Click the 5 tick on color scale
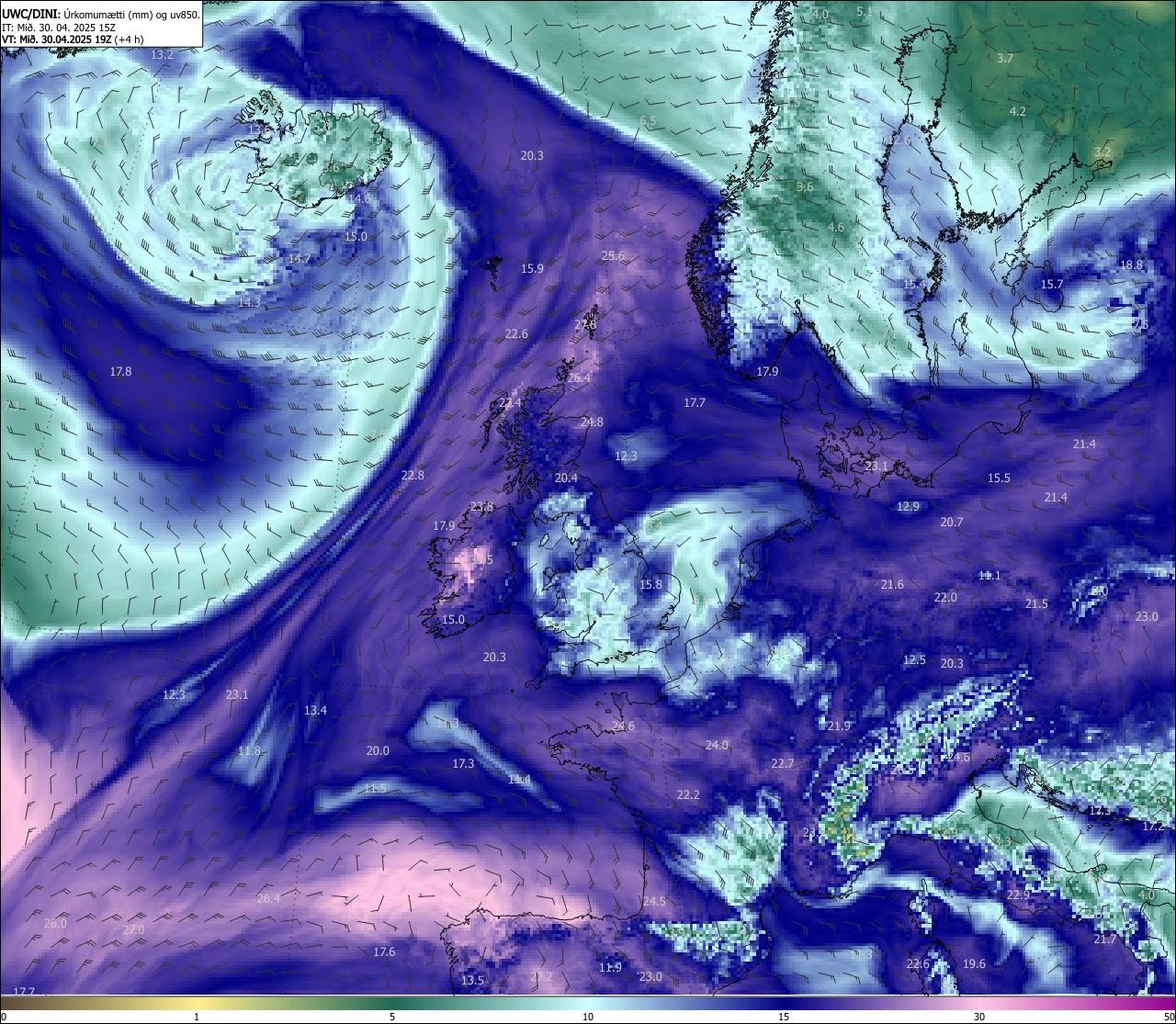1176x1024 pixels. point(392,1017)
